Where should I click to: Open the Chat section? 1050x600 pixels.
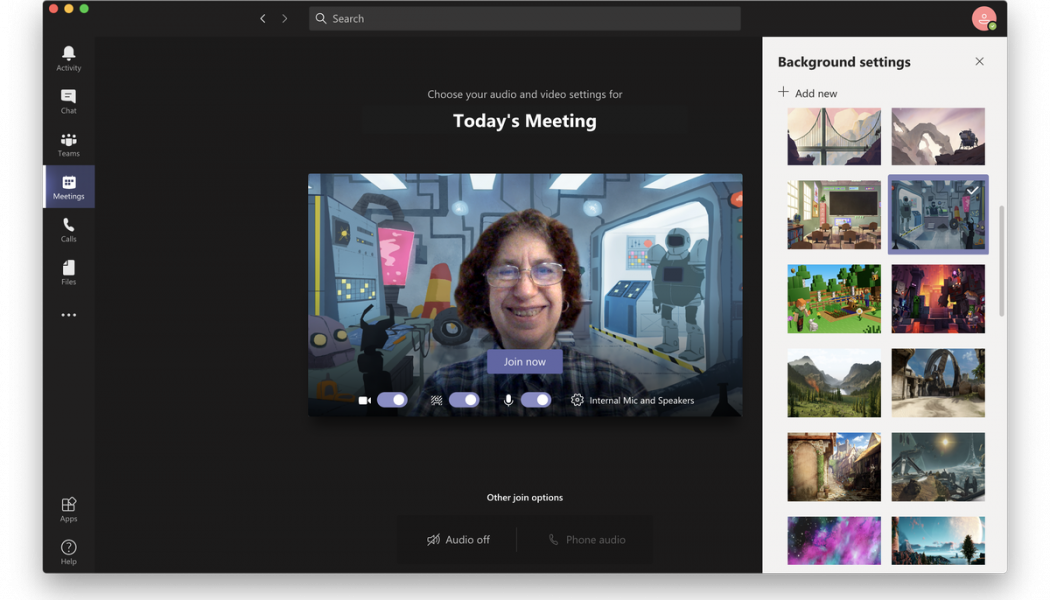[68, 99]
